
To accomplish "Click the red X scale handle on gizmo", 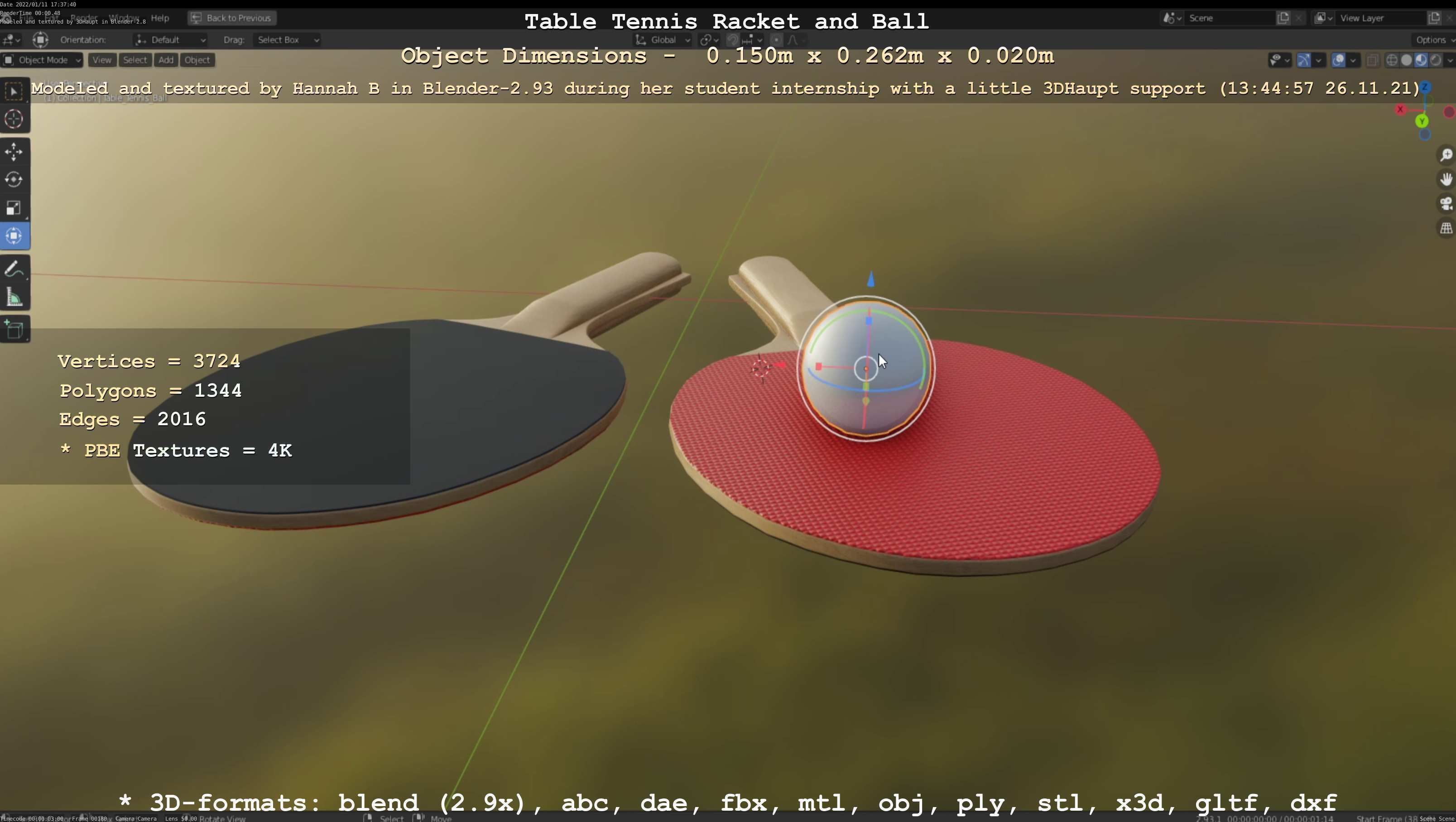I will click(x=818, y=366).
